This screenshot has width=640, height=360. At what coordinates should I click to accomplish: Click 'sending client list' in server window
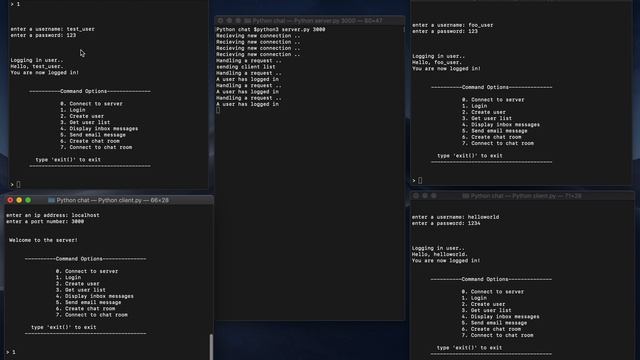tap(246, 67)
